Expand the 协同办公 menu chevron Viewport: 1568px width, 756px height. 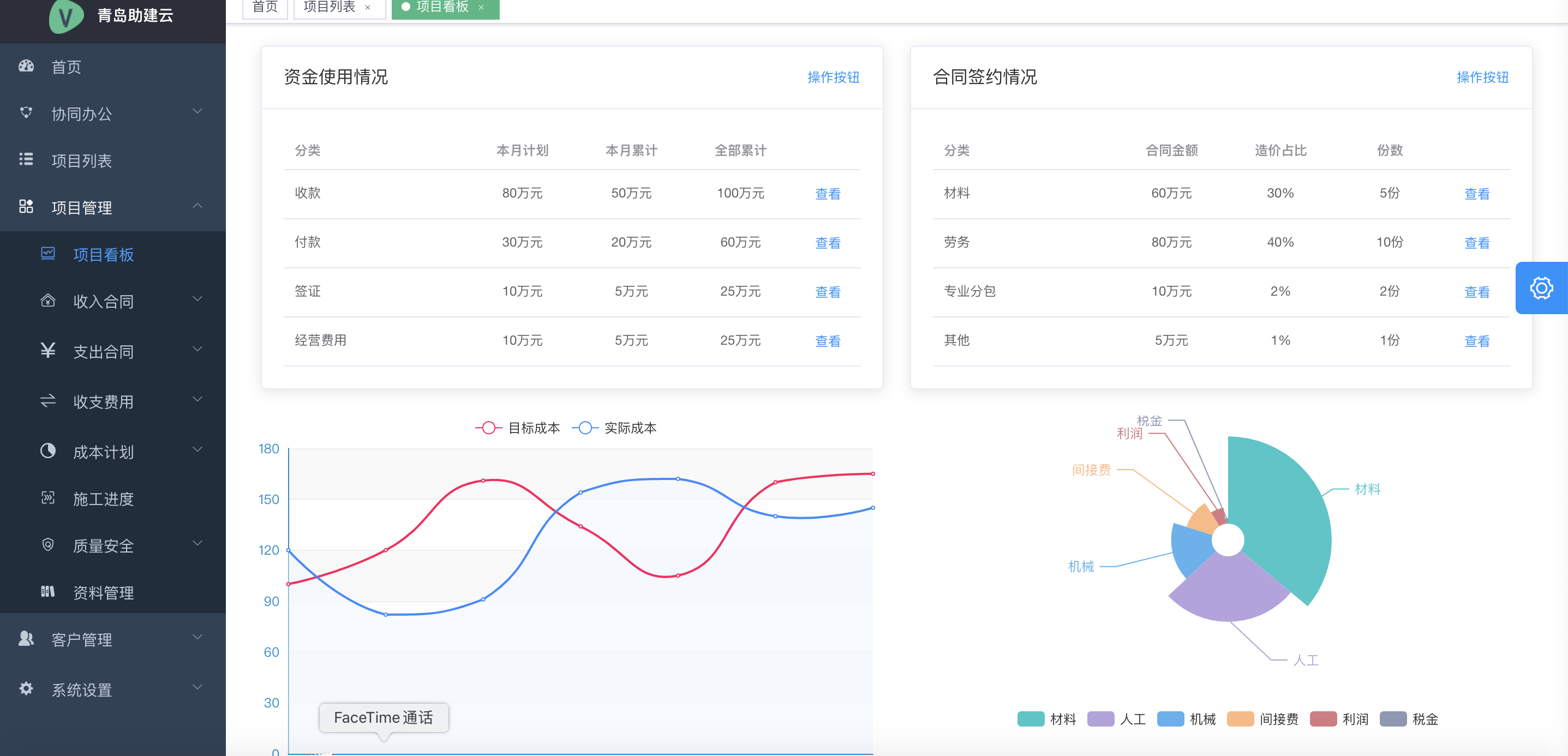tap(197, 111)
